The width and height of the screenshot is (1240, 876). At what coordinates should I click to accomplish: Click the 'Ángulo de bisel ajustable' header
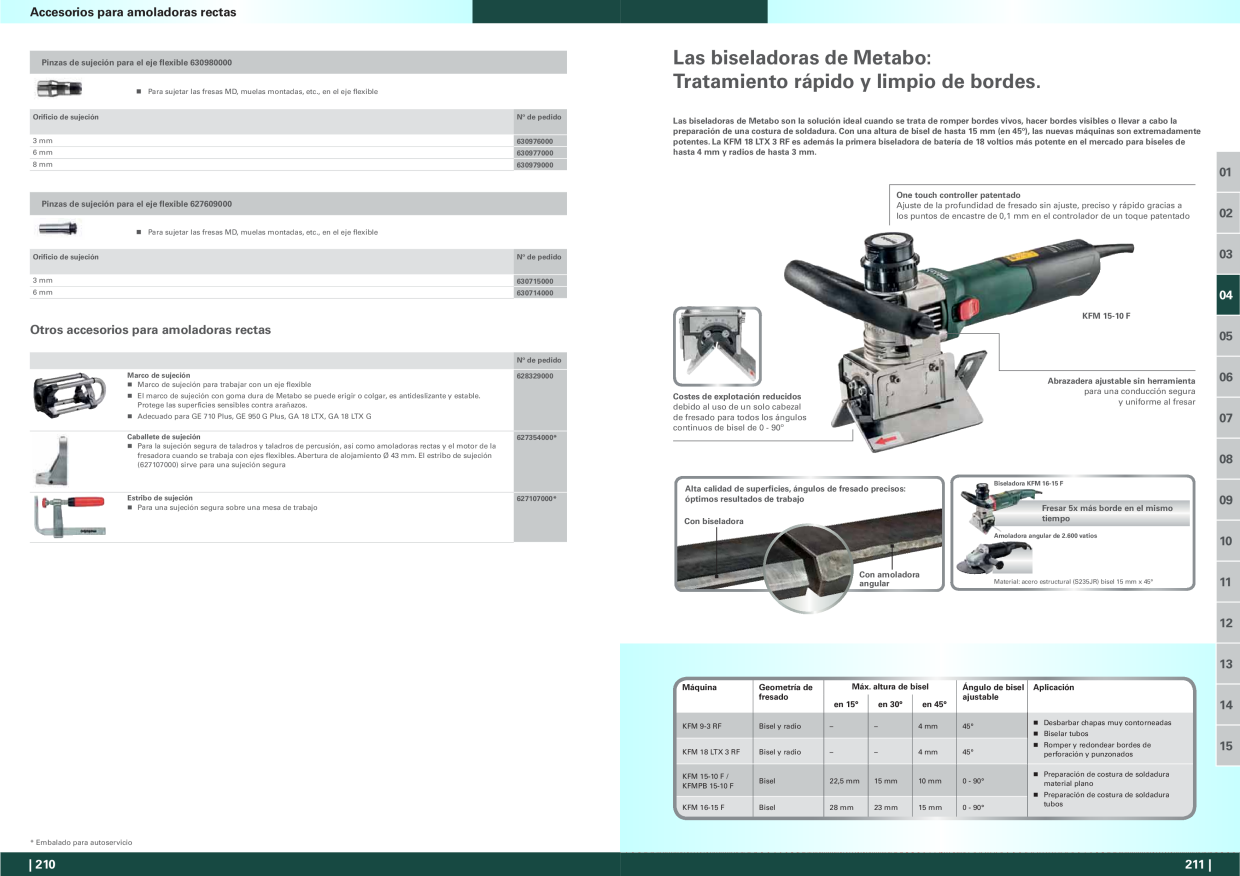coord(993,692)
